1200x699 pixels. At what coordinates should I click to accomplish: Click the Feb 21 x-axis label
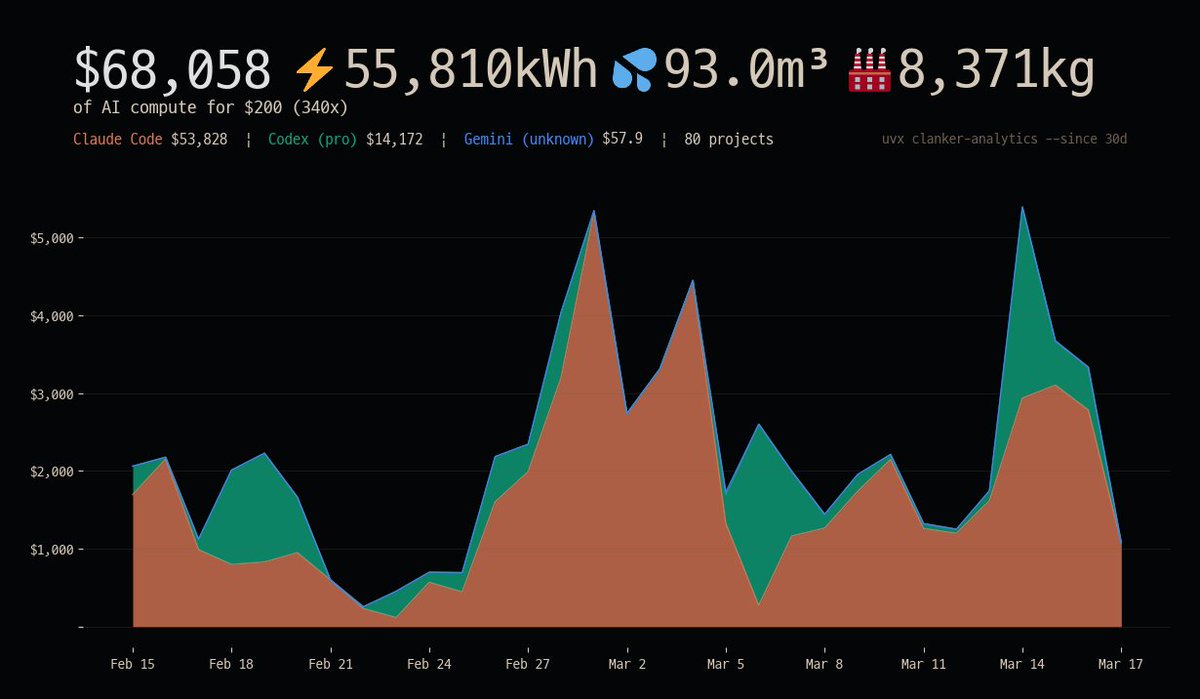(x=330, y=663)
